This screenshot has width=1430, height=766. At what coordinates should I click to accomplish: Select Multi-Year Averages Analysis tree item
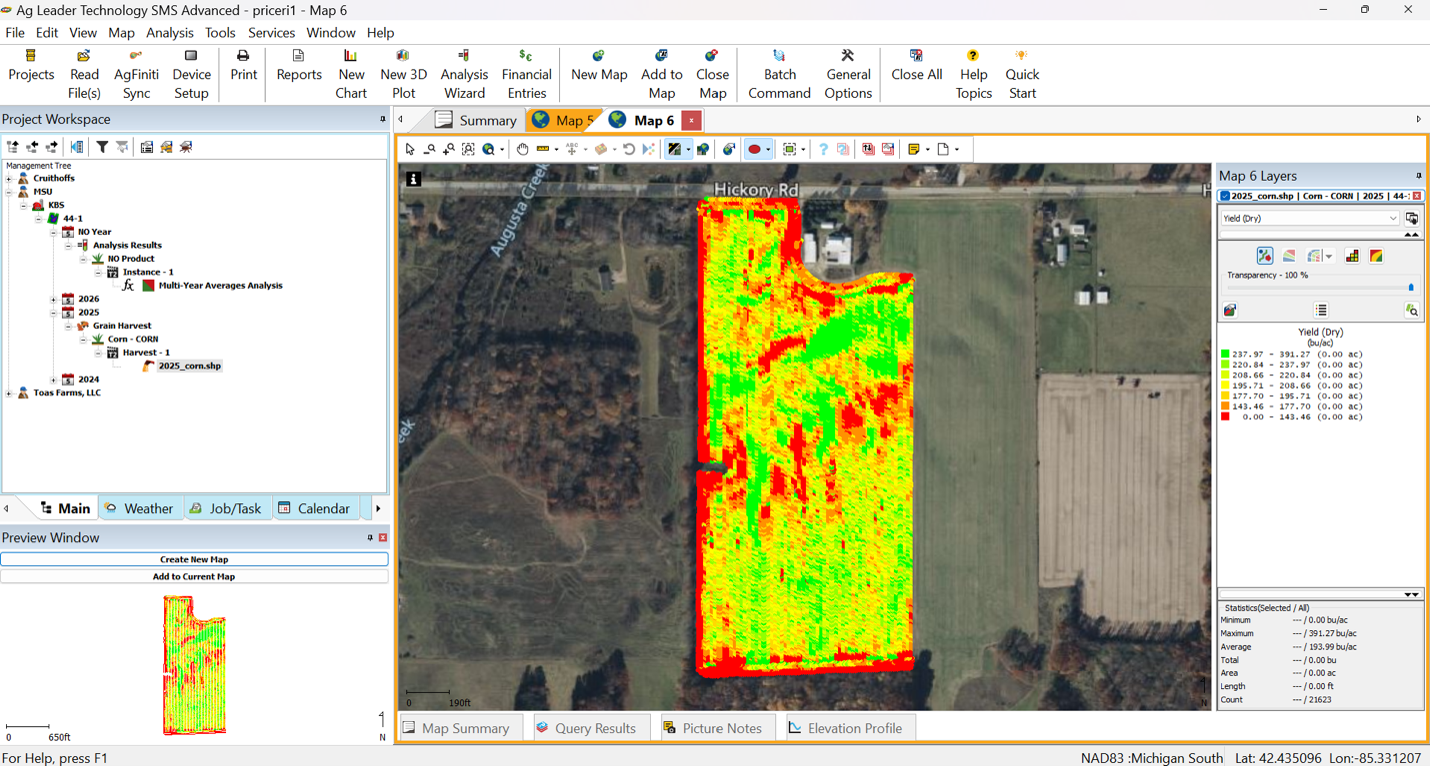pos(220,285)
